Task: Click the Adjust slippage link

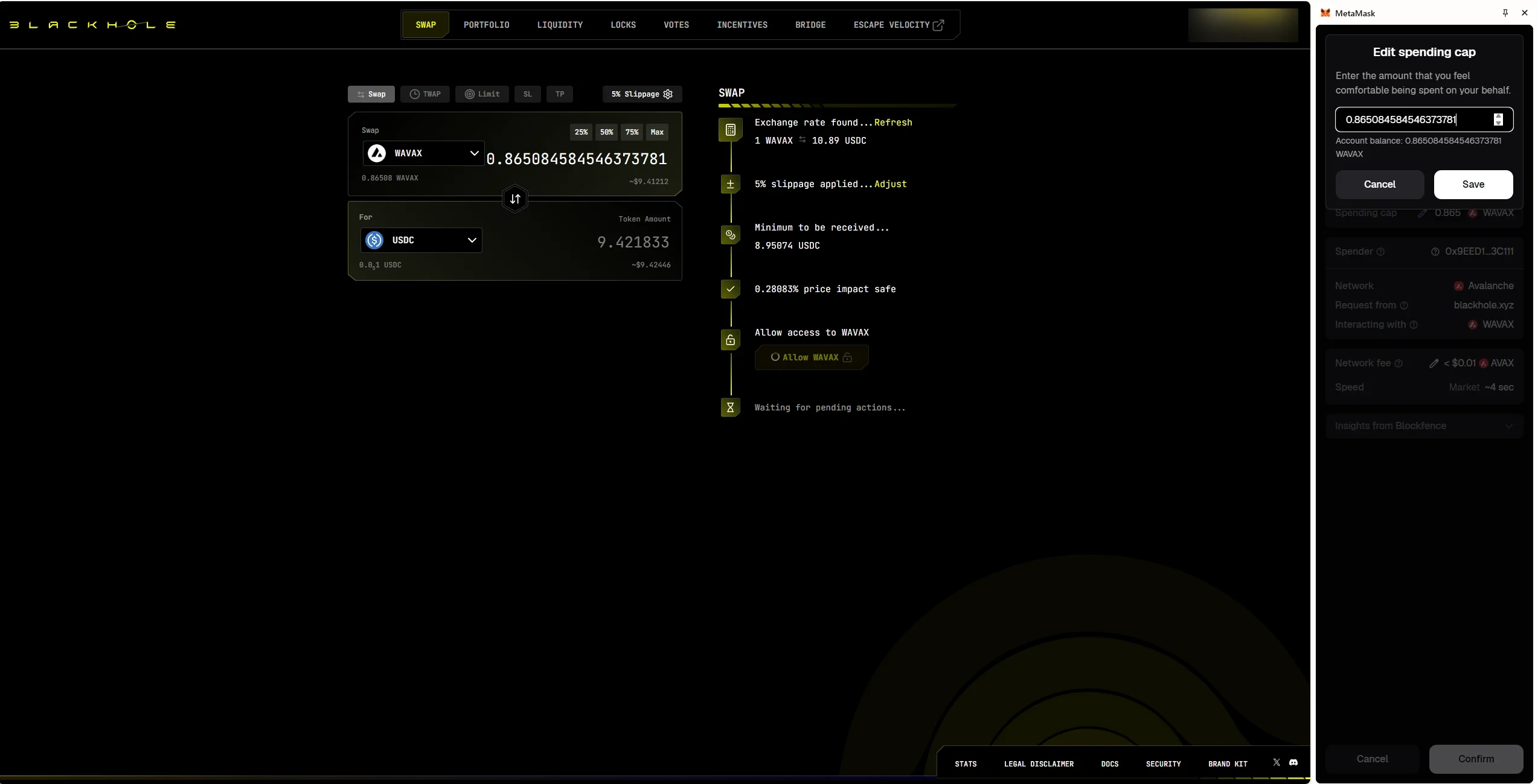Action: tap(890, 184)
